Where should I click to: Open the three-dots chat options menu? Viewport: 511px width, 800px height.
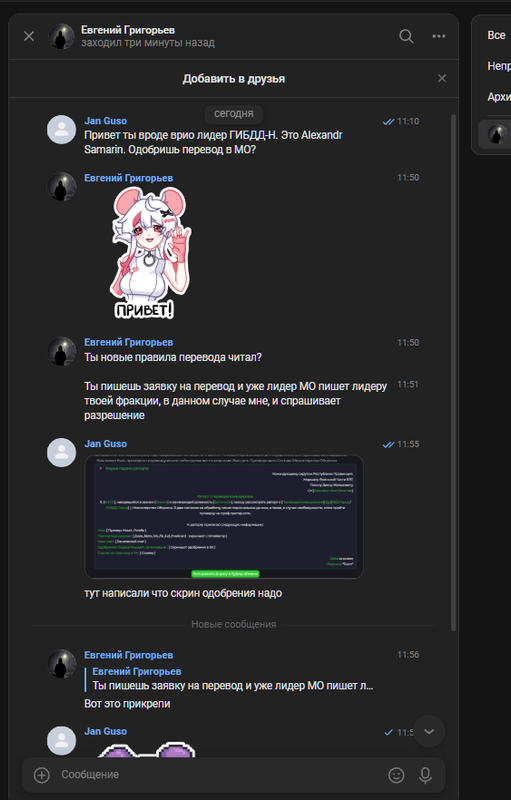click(x=439, y=36)
